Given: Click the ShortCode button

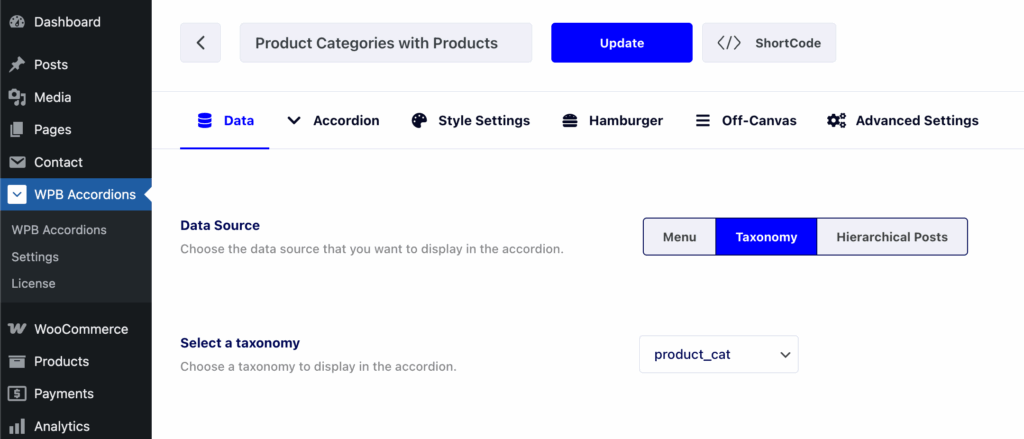Looking at the screenshot, I should (769, 43).
